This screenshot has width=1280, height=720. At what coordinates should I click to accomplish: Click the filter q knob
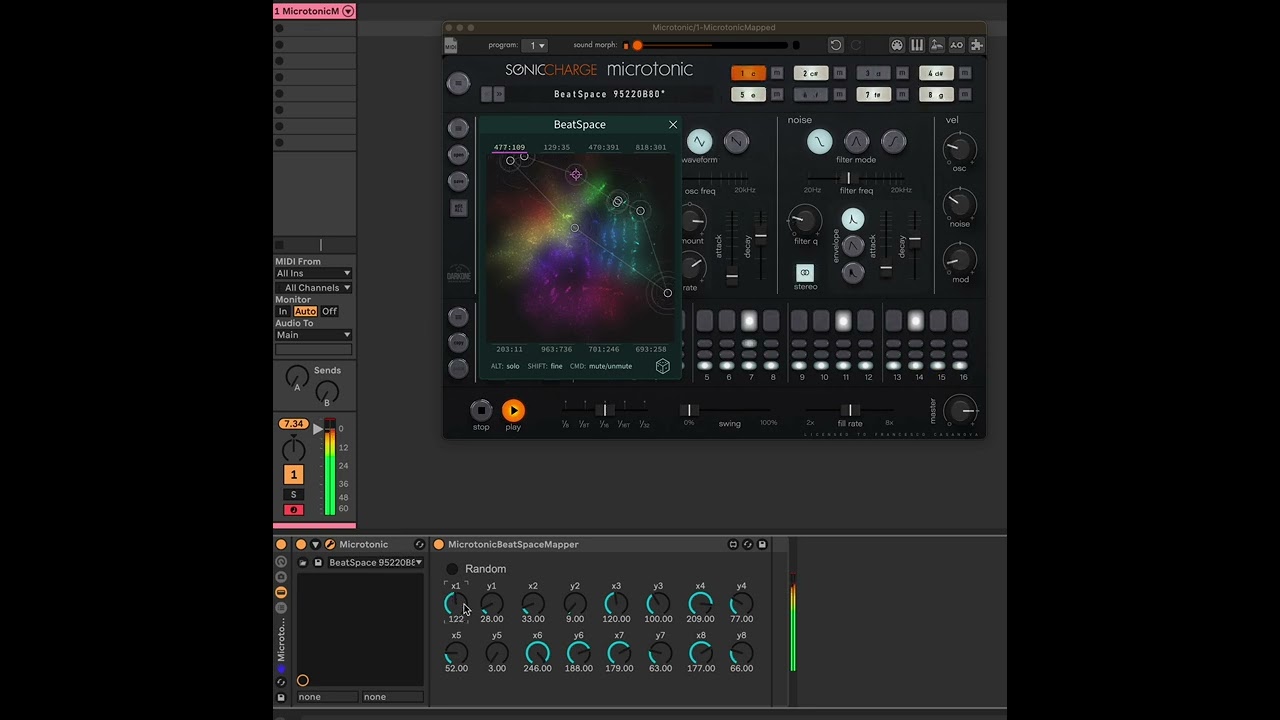click(x=804, y=220)
